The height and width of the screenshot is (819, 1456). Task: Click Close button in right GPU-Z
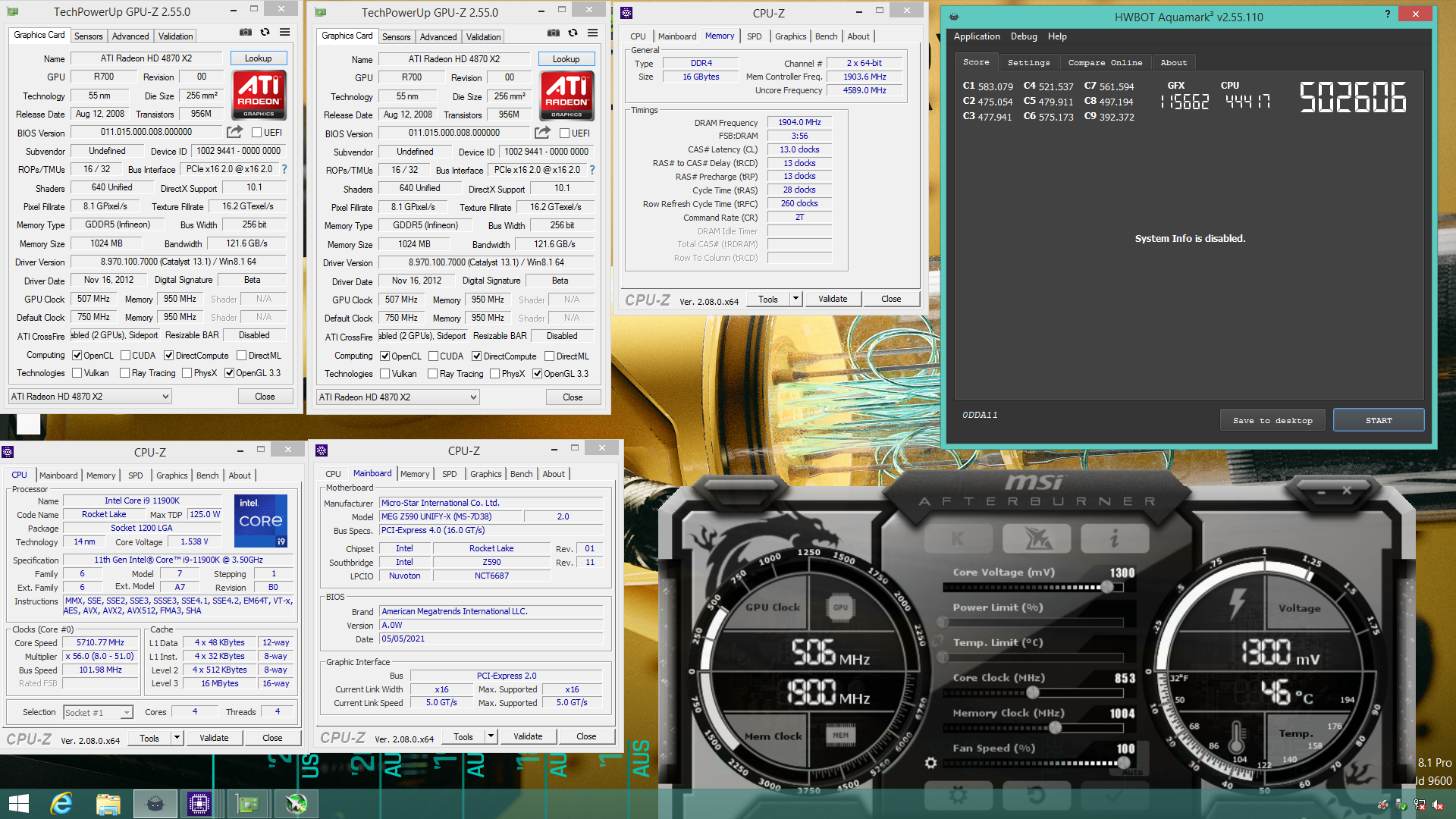(573, 397)
